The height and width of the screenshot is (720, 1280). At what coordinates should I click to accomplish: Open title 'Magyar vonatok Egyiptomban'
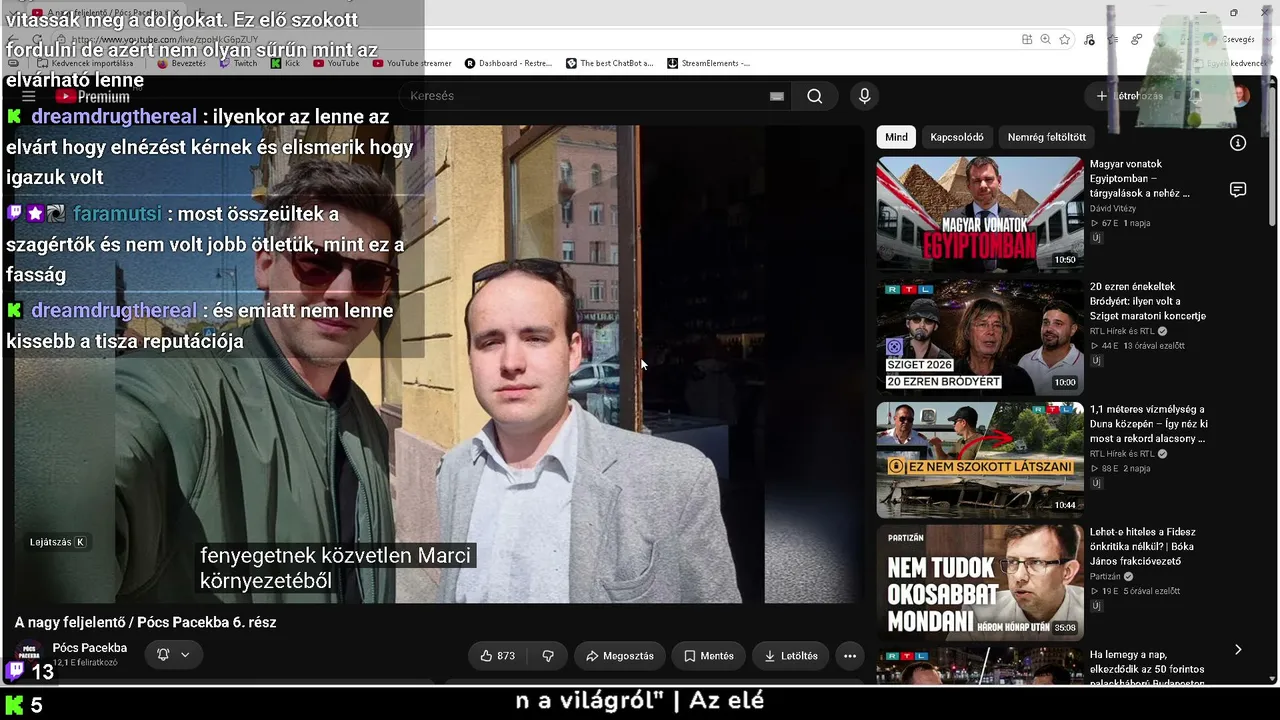tap(1140, 179)
